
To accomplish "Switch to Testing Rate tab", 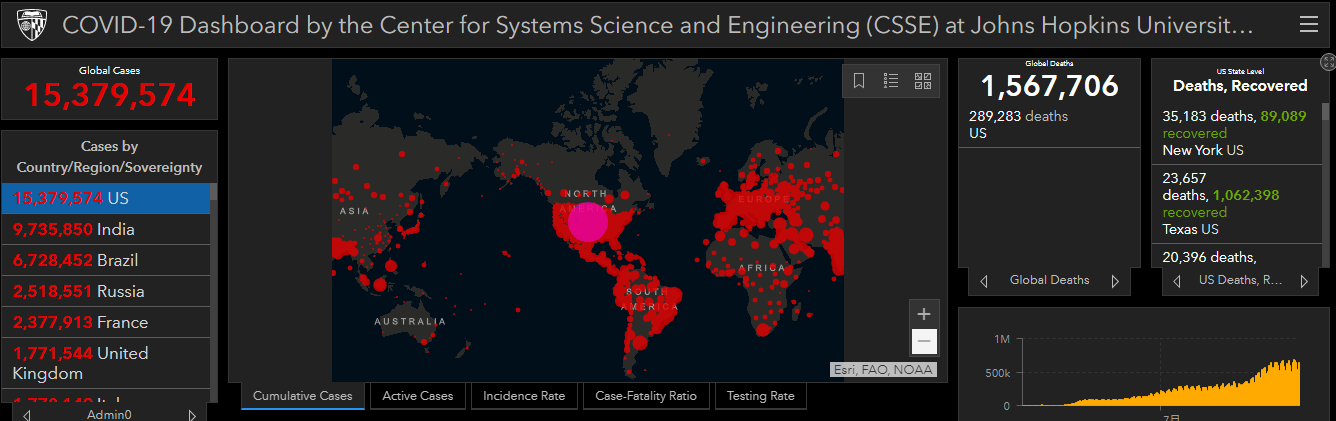I will (761, 396).
